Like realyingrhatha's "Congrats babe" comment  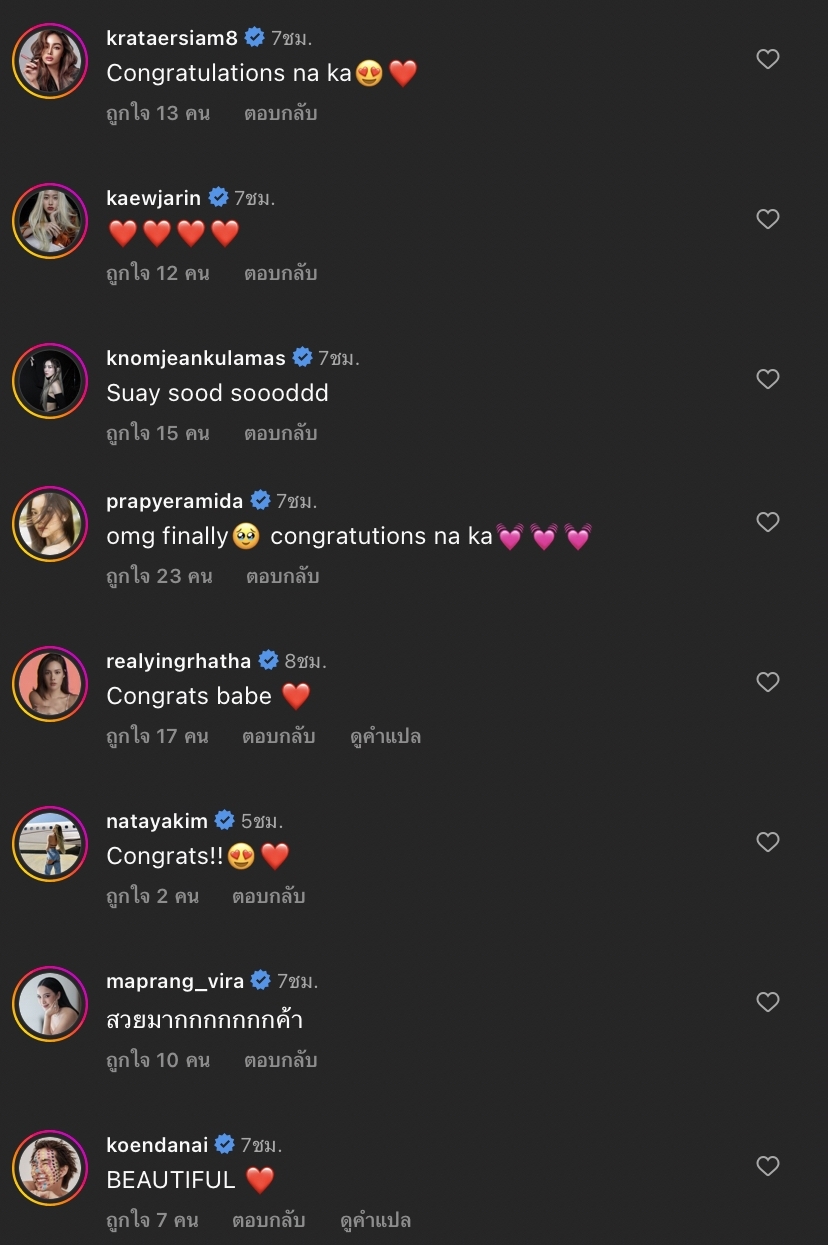767,683
